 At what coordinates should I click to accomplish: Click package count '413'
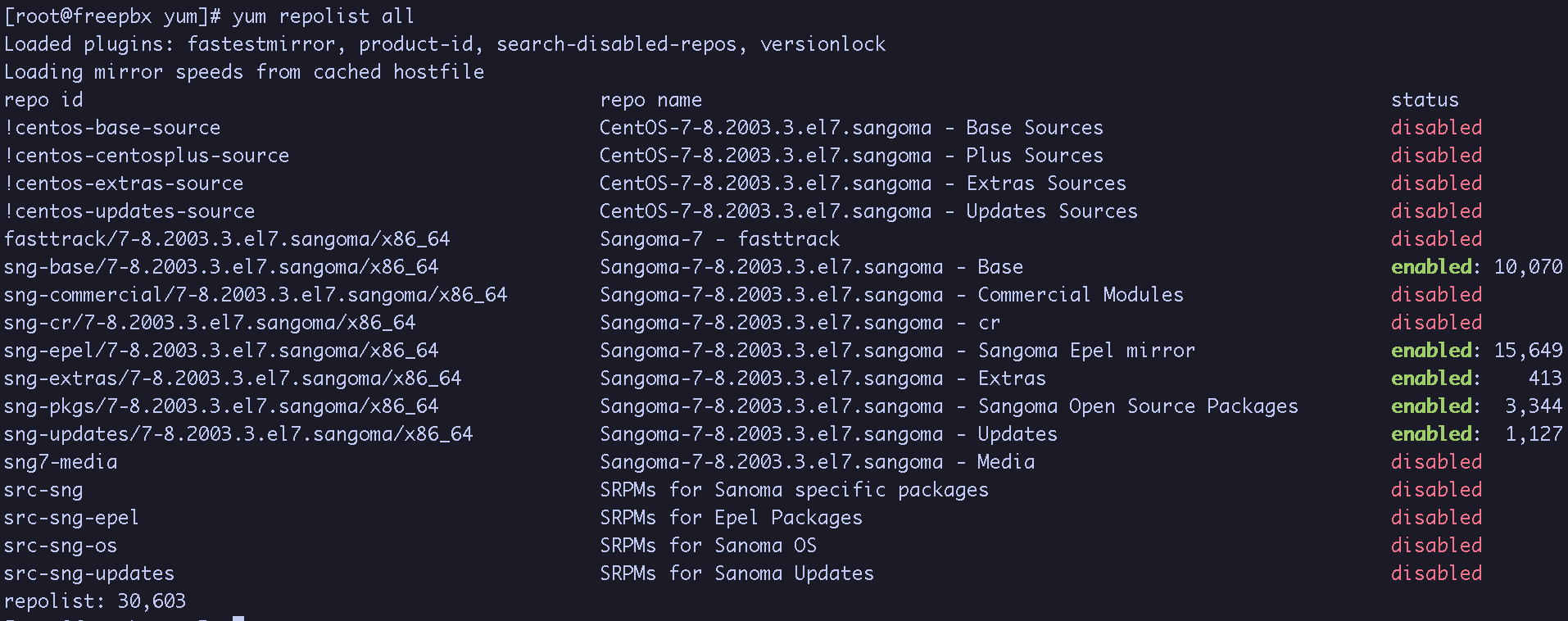tap(1545, 378)
